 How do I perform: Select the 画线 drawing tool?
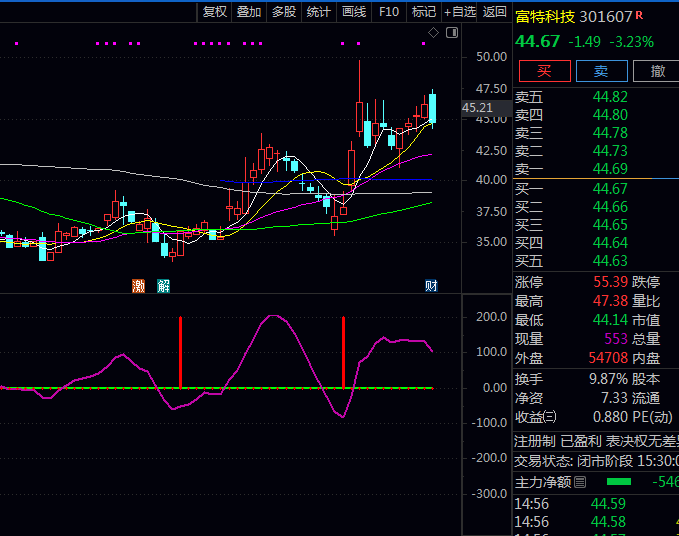pos(354,12)
